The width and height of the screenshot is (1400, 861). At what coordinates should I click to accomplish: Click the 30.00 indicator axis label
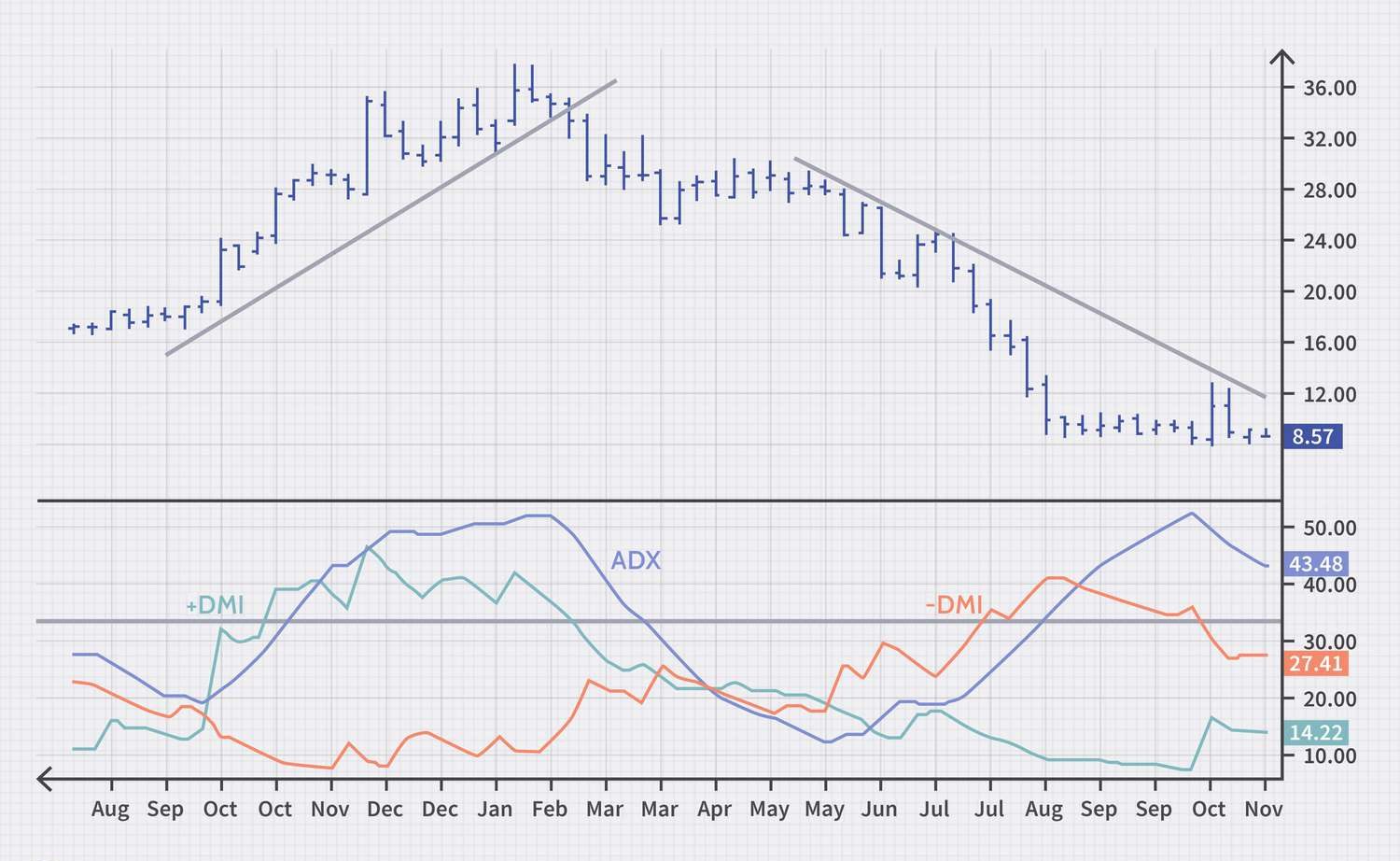click(x=1330, y=642)
